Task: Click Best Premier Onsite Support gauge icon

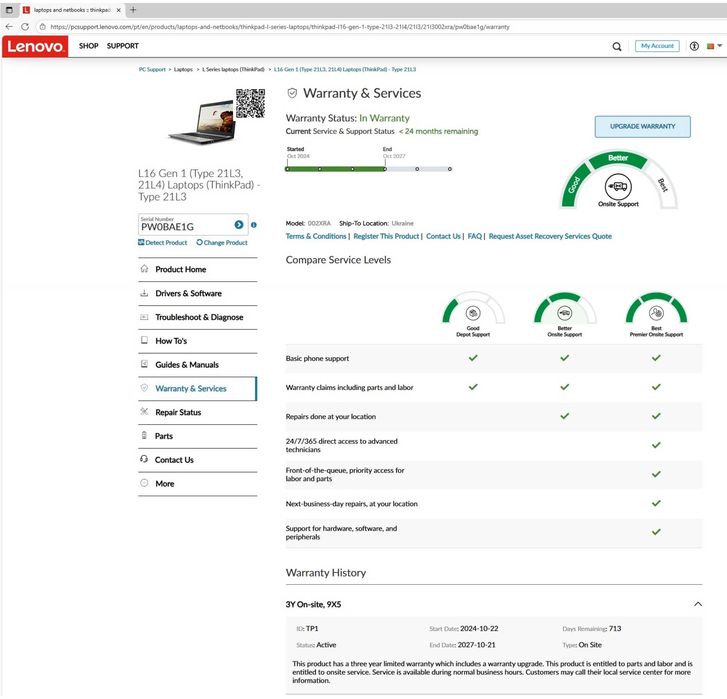Action: [x=656, y=313]
